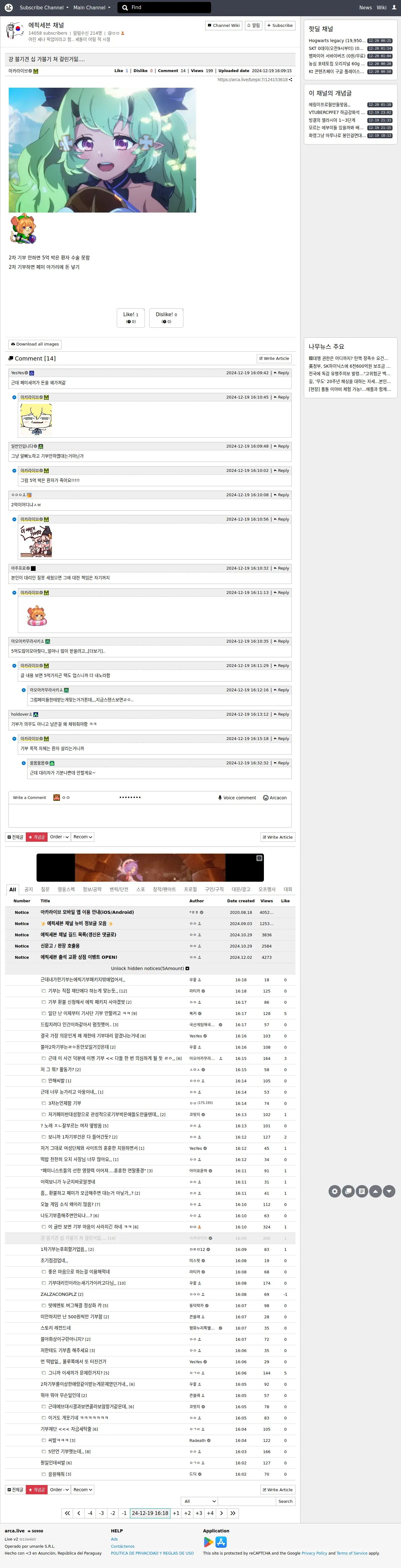Click the floating scroll-down arrow icon
Viewport: 401px width, 1568px height.
click(x=389, y=1191)
